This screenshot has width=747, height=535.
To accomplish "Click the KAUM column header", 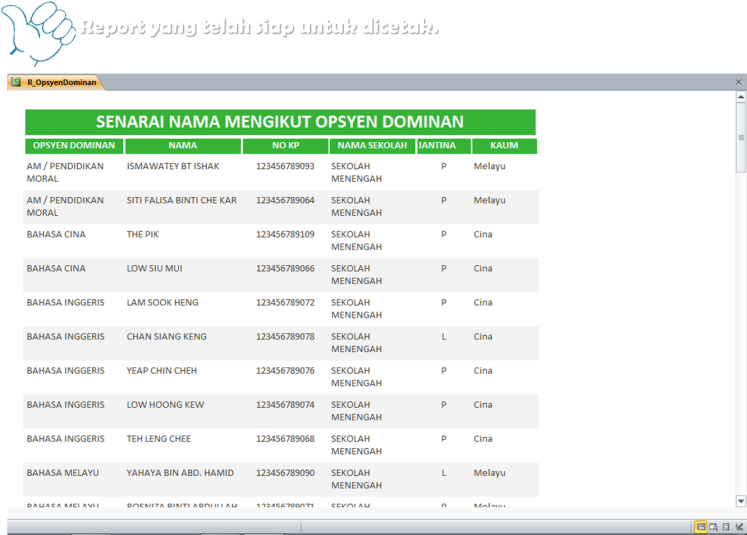I will click(x=504, y=146).
